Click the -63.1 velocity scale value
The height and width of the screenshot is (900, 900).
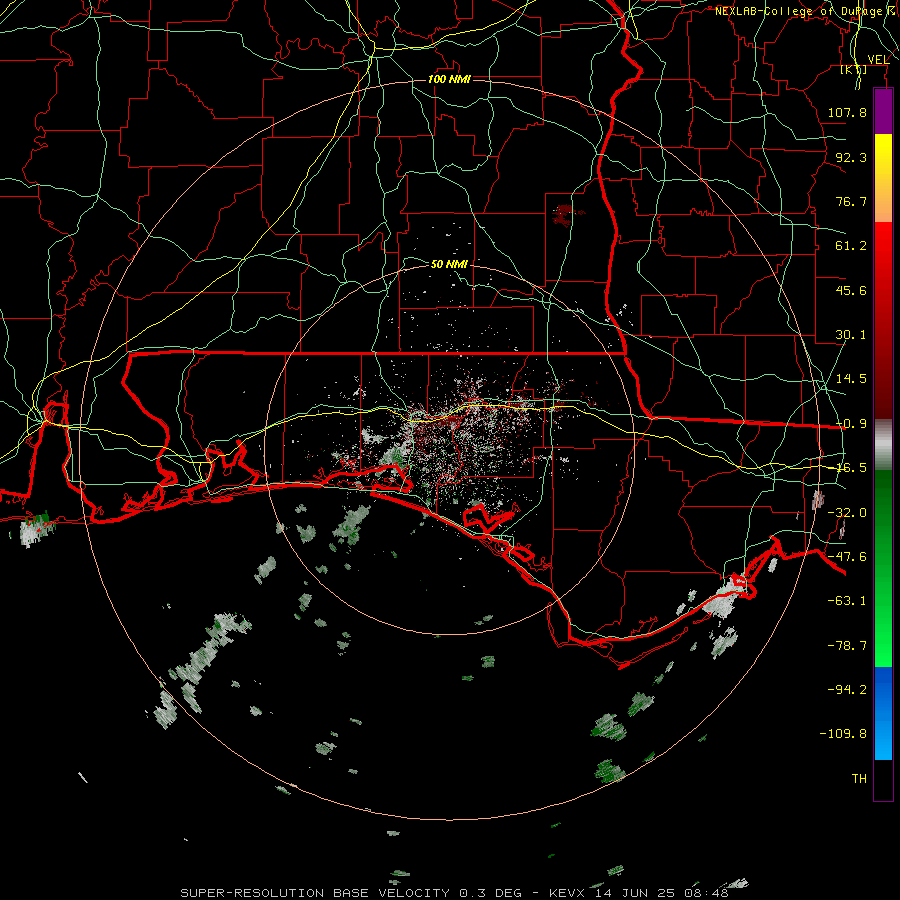(847, 601)
